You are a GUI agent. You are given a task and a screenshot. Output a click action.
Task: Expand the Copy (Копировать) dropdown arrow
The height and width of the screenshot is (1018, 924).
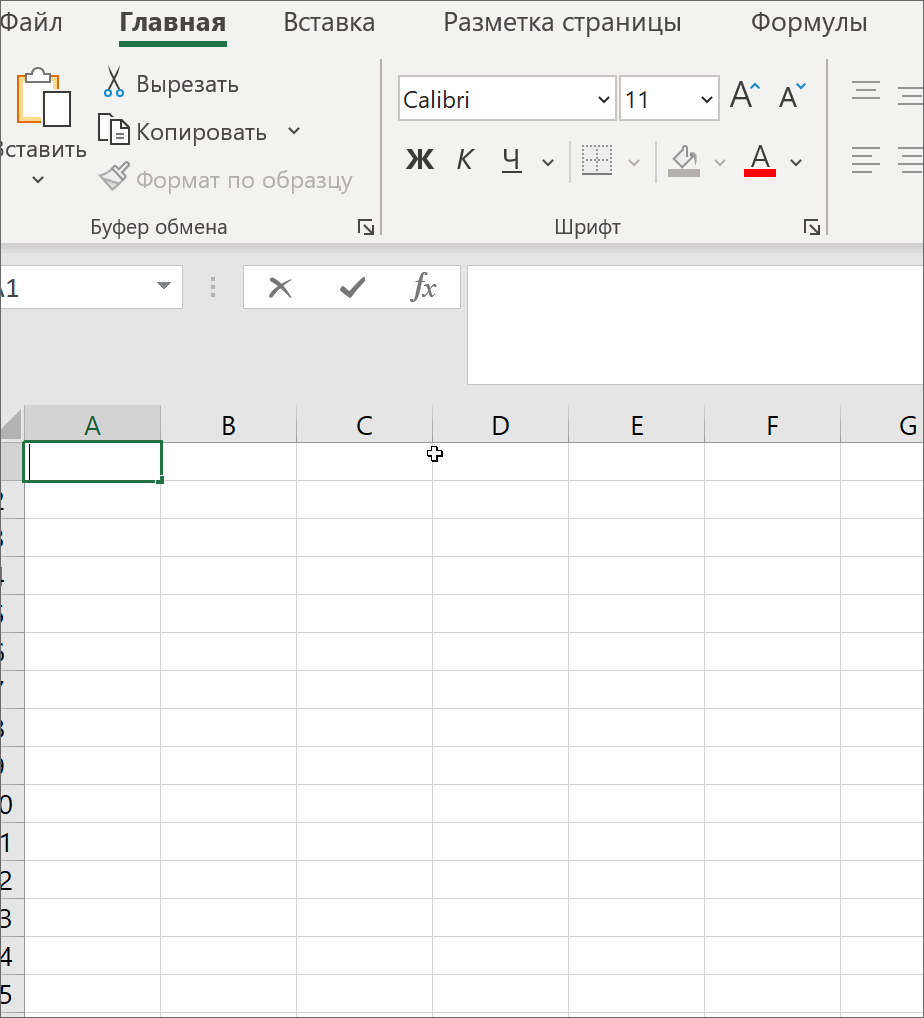pyautogui.click(x=294, y=131)
